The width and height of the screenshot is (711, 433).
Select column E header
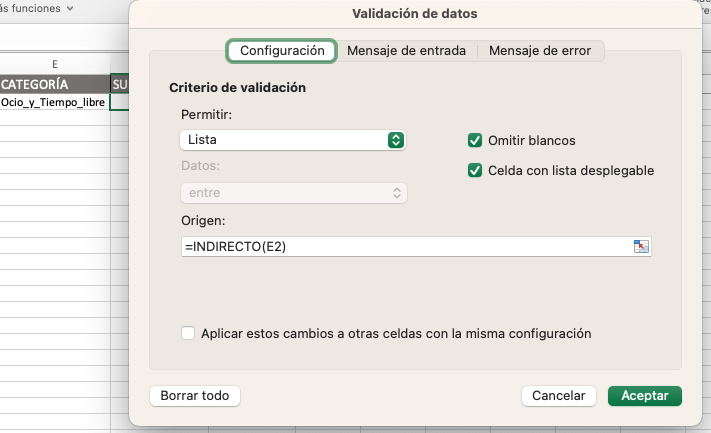pos(54,64)
